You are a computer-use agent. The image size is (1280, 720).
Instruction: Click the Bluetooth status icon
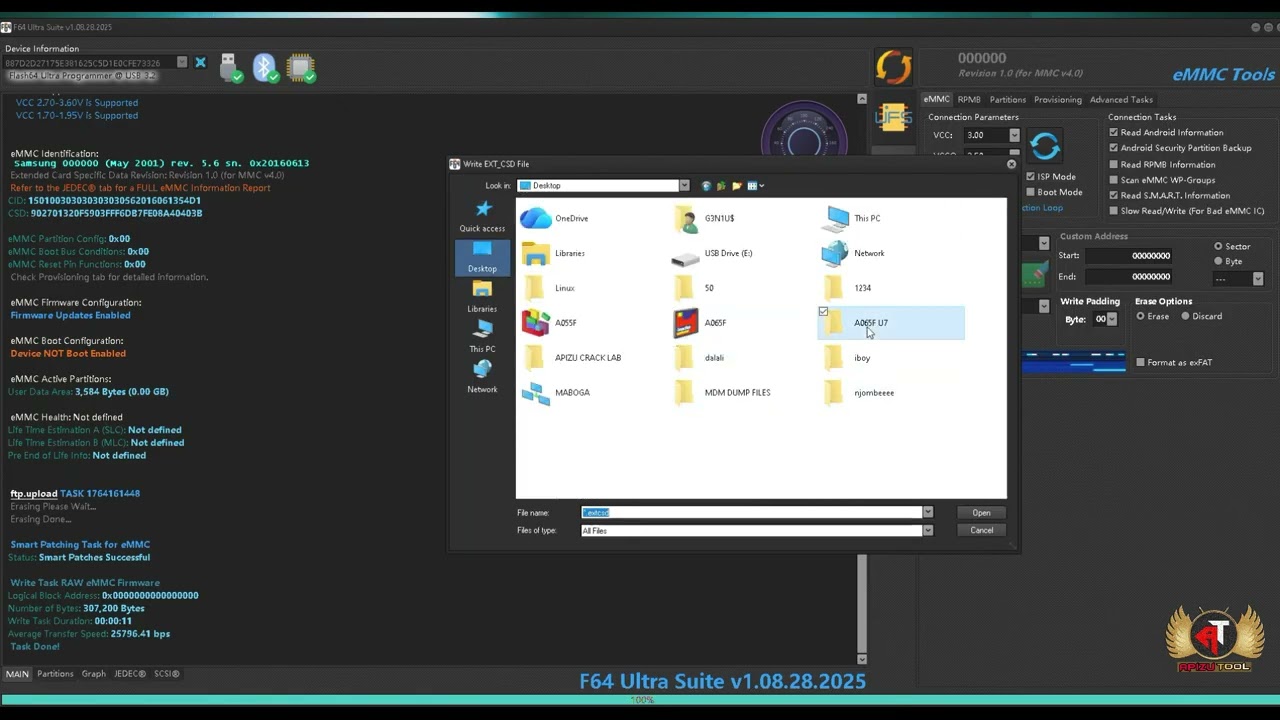[x=265, y=67]
